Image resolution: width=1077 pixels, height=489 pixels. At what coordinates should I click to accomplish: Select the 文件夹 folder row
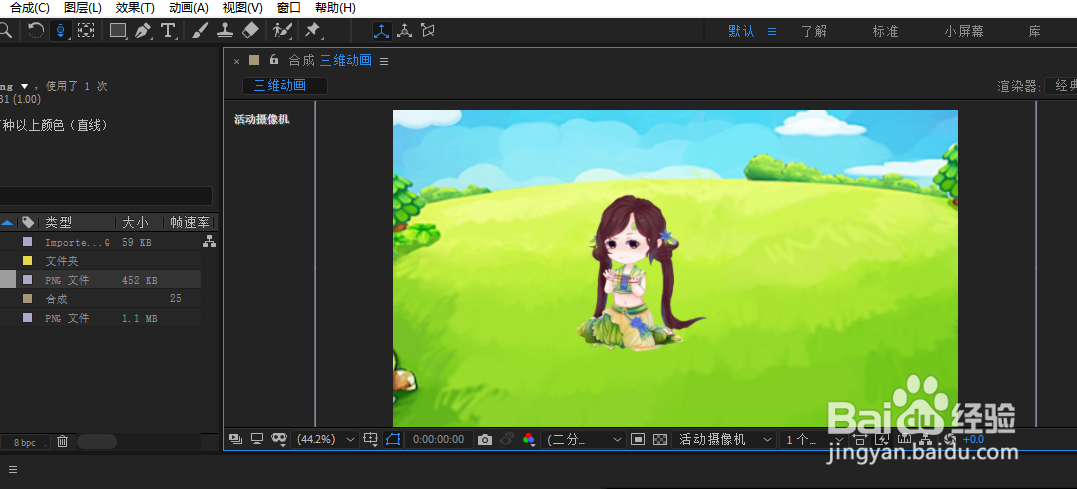tap(100, 261)
